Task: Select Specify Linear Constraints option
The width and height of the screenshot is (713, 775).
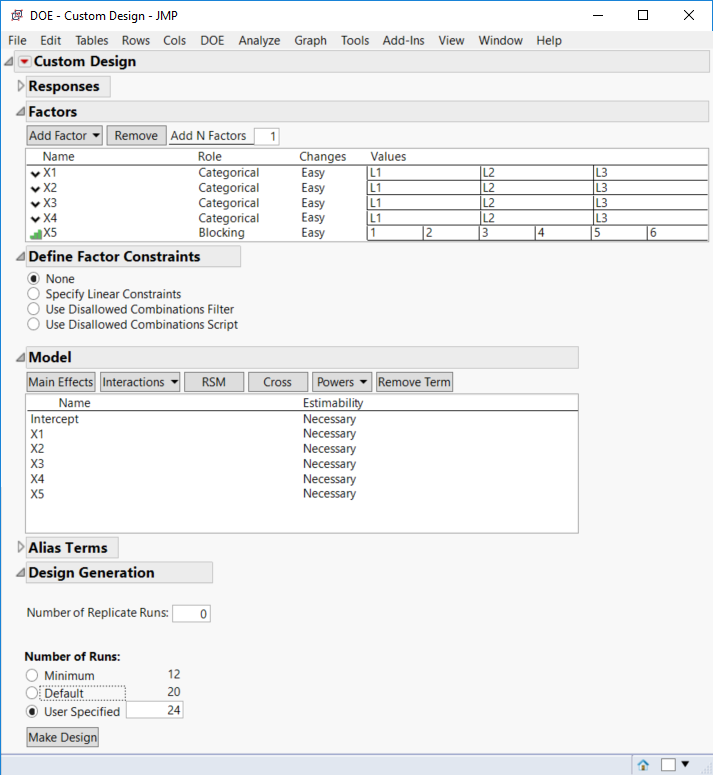Action: [33, 294]
